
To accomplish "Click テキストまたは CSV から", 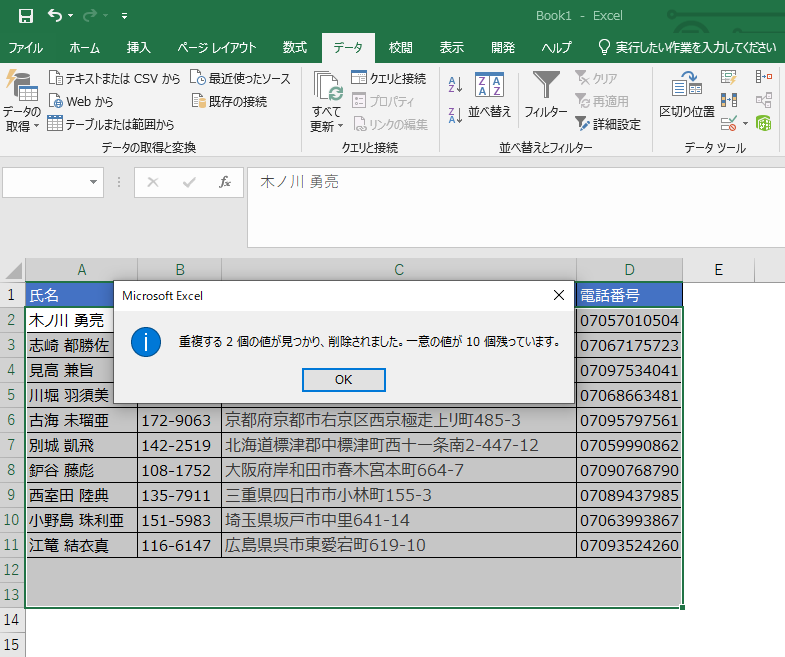I will pos(114,78).
